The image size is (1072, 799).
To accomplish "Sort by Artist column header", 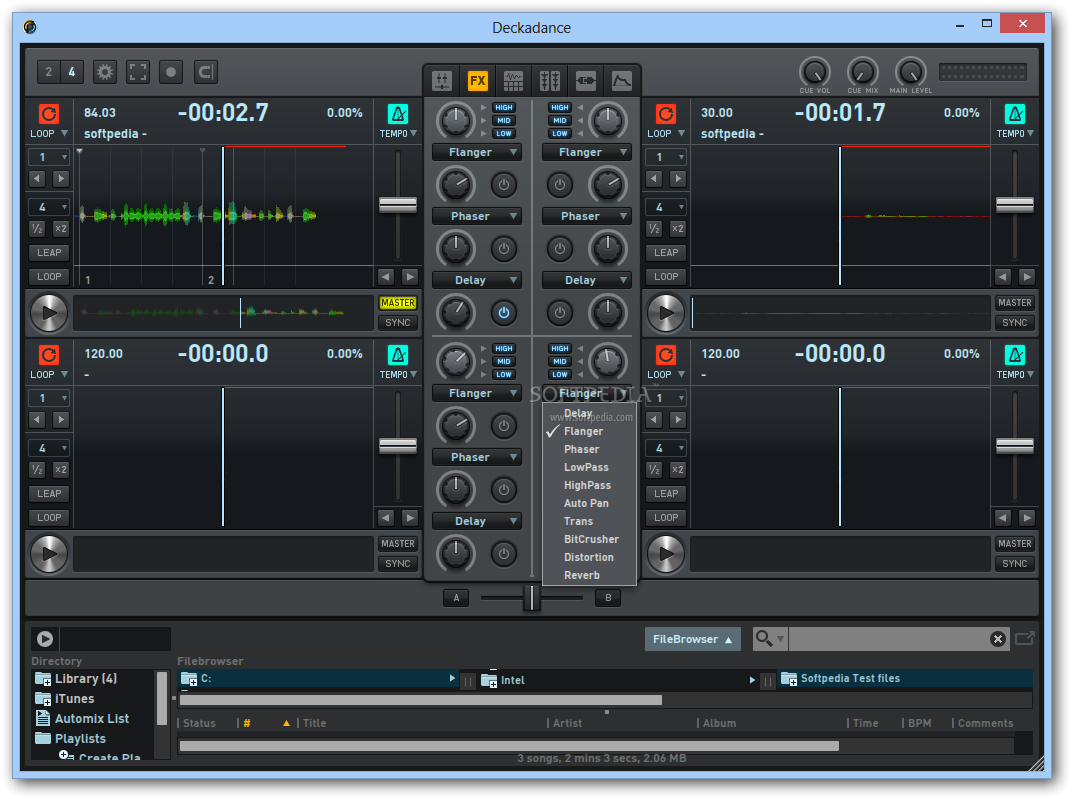I will (x=567, y=723).
